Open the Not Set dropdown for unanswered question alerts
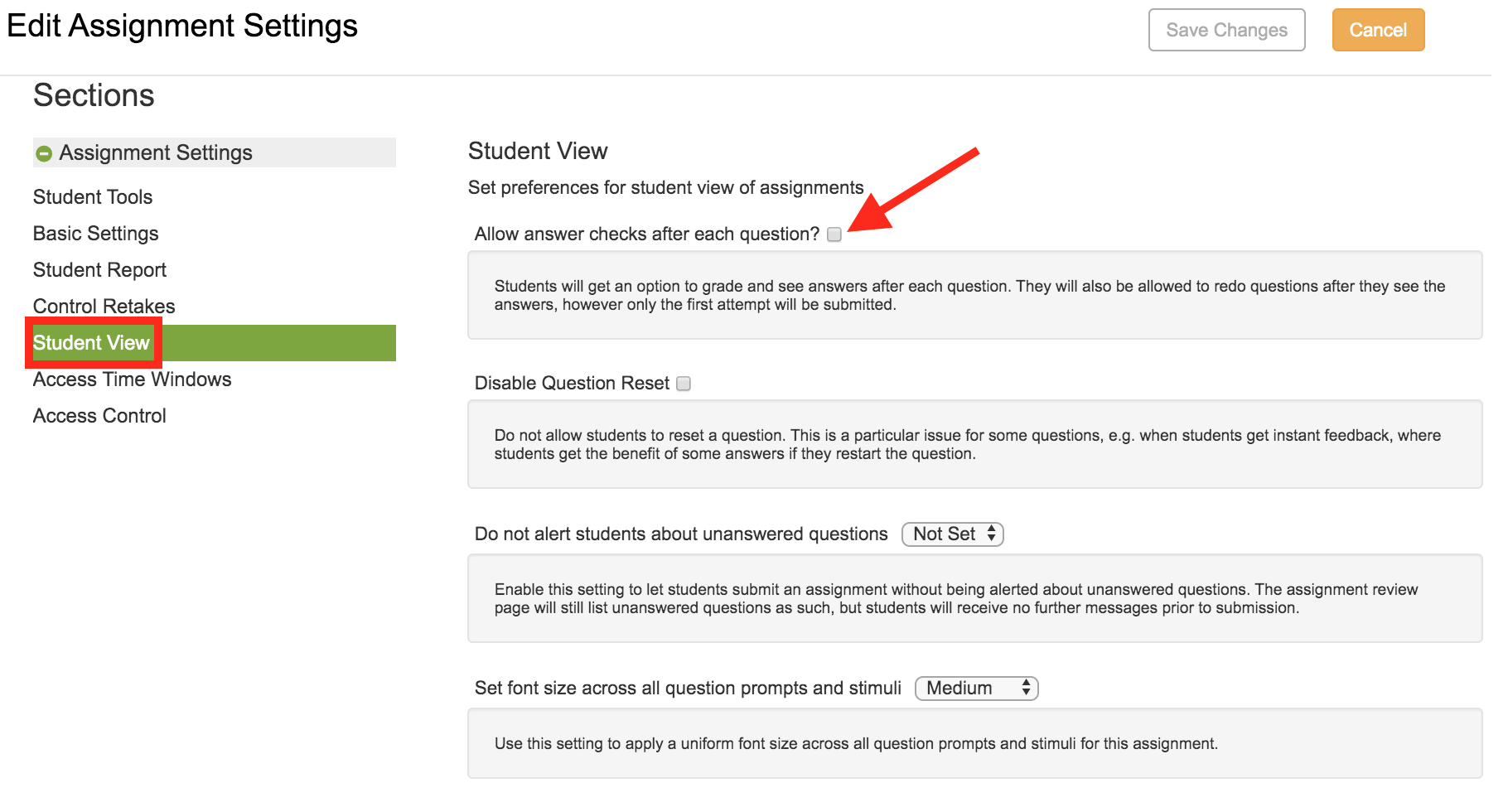The image size is (1508, 812). [952, 534]
